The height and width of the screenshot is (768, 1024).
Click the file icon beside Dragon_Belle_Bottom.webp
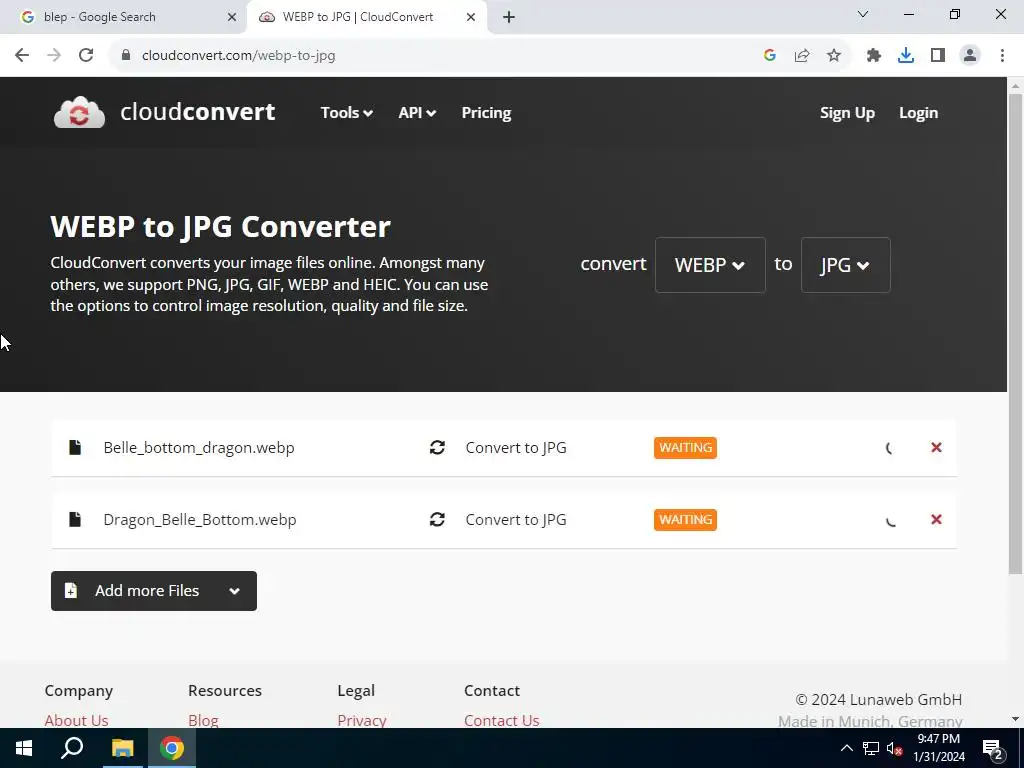point(75,519)
